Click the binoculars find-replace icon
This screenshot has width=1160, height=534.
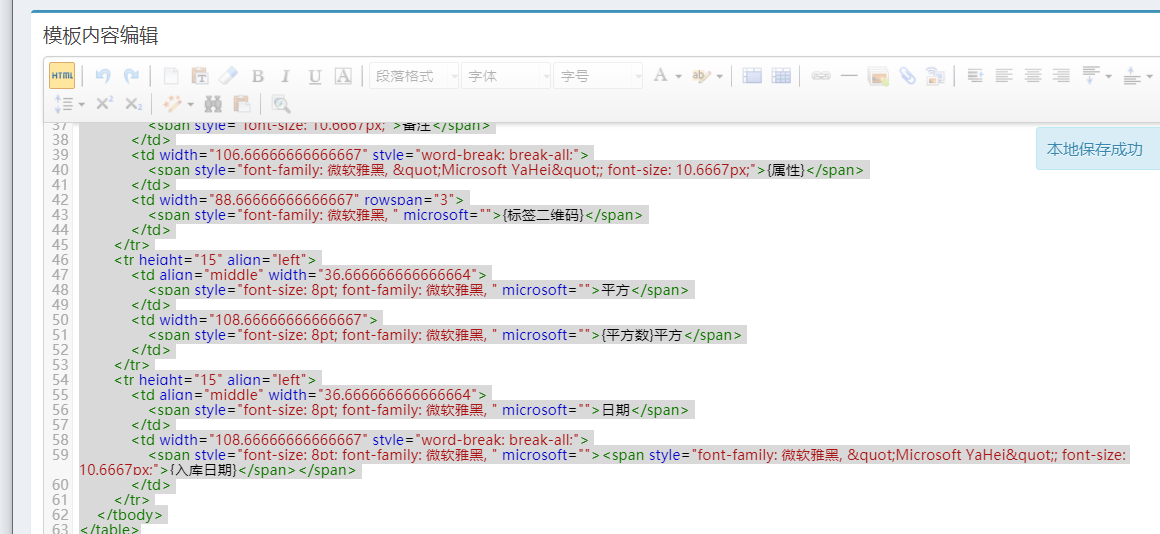(212, 104)
